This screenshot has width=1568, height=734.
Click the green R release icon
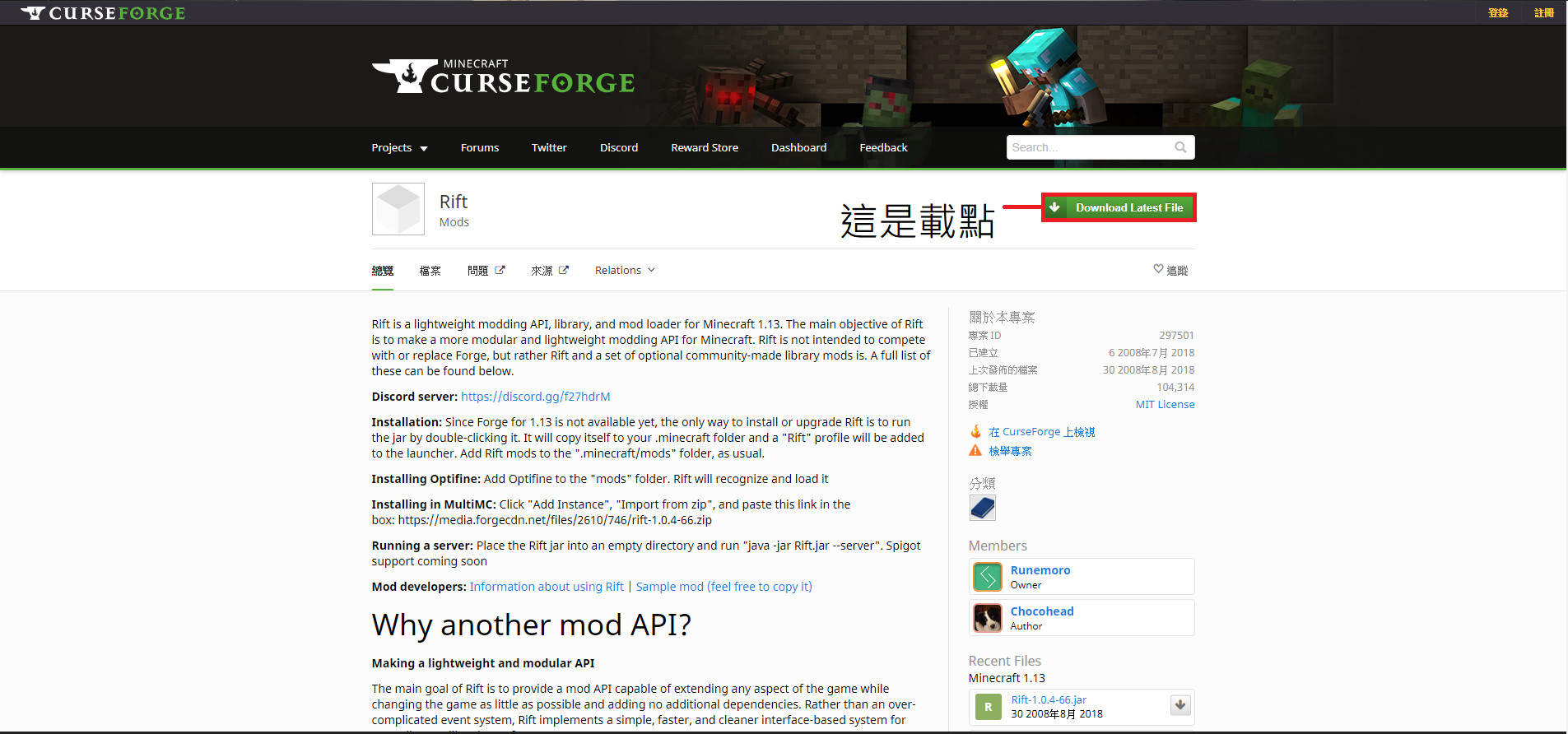[x=989, y=707]
